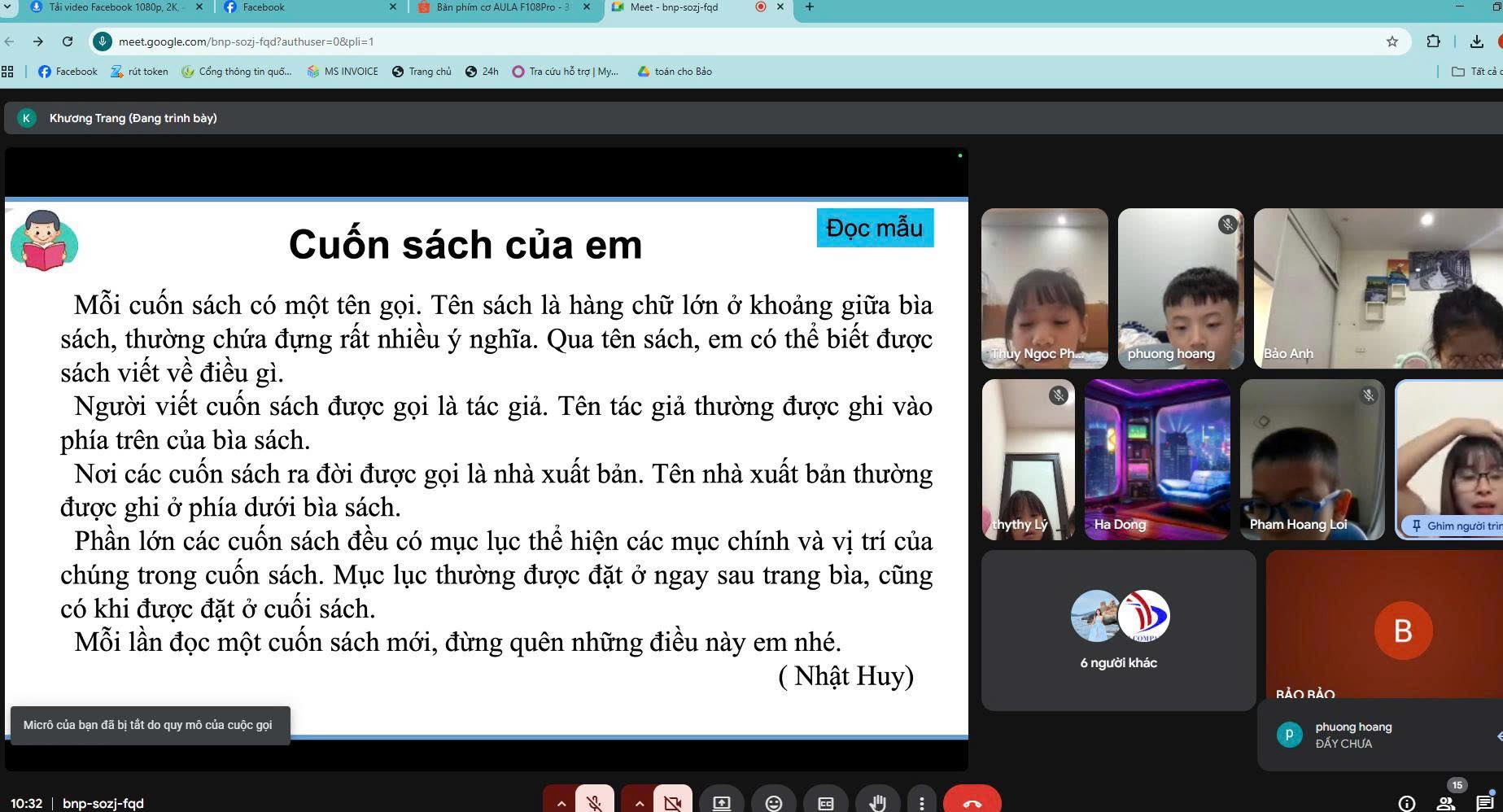Open the MS INVOICE bookmark
This screenshot has width=1503, height=812.
[x=343, y=72]
